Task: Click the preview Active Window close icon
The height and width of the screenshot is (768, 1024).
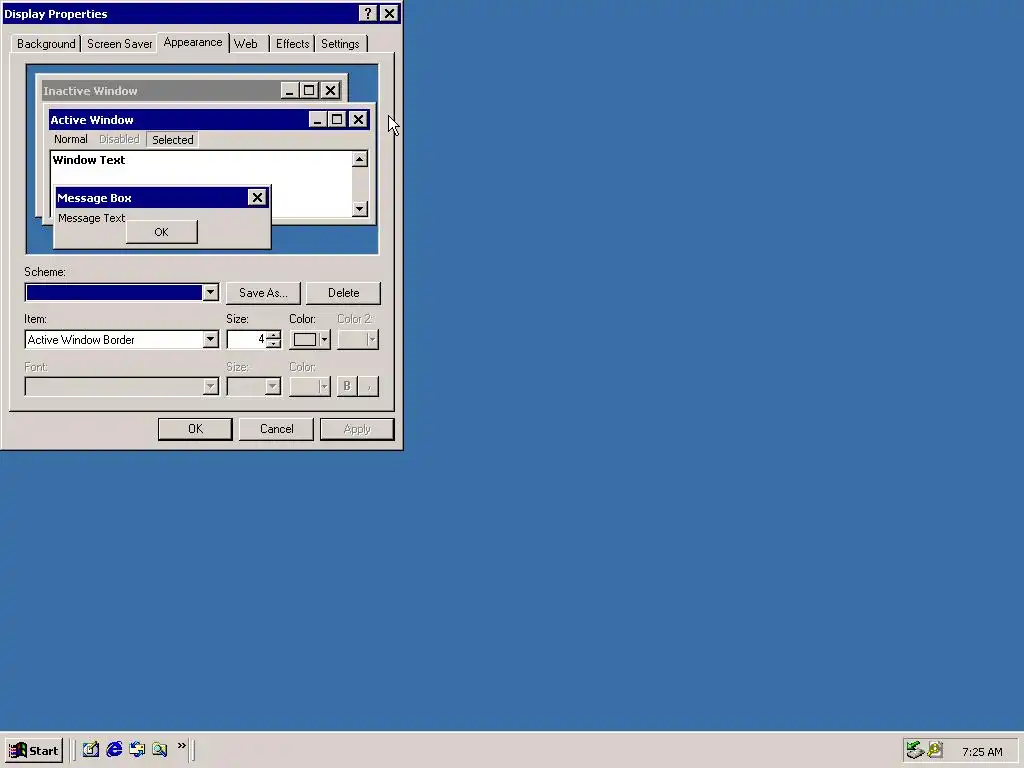Action: [359, 120]
